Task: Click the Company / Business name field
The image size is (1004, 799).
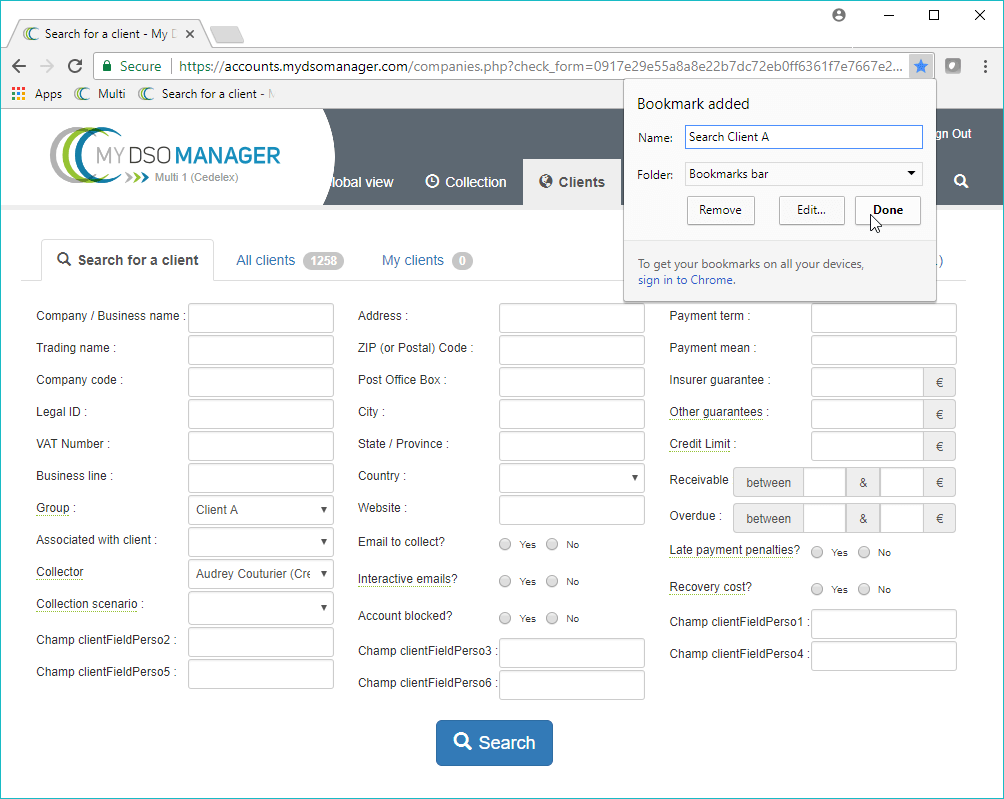Action: (x=260, y=318)
